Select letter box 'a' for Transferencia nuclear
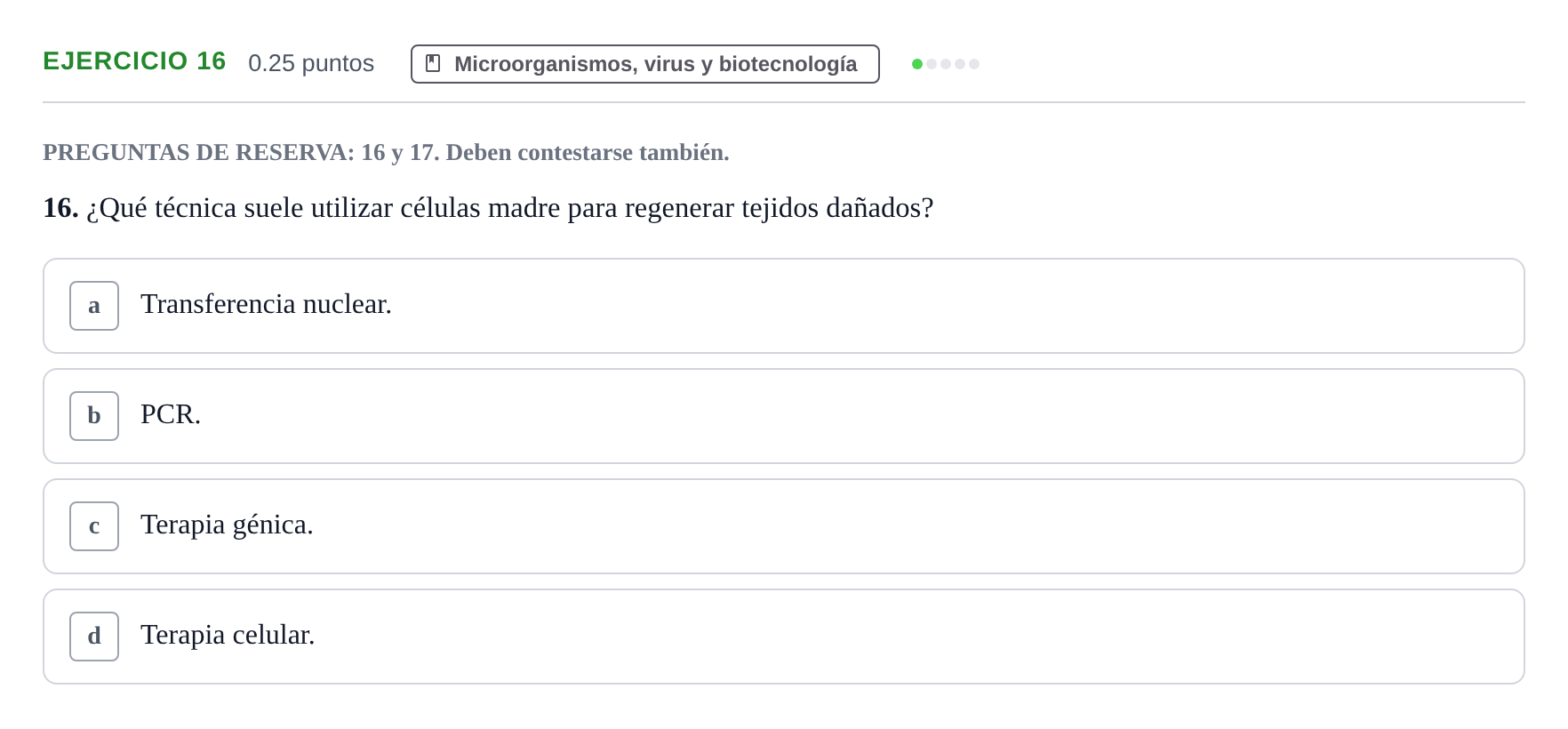This screenshot has height=729, width=1568. pyautogui.click(x=94, y=306)
